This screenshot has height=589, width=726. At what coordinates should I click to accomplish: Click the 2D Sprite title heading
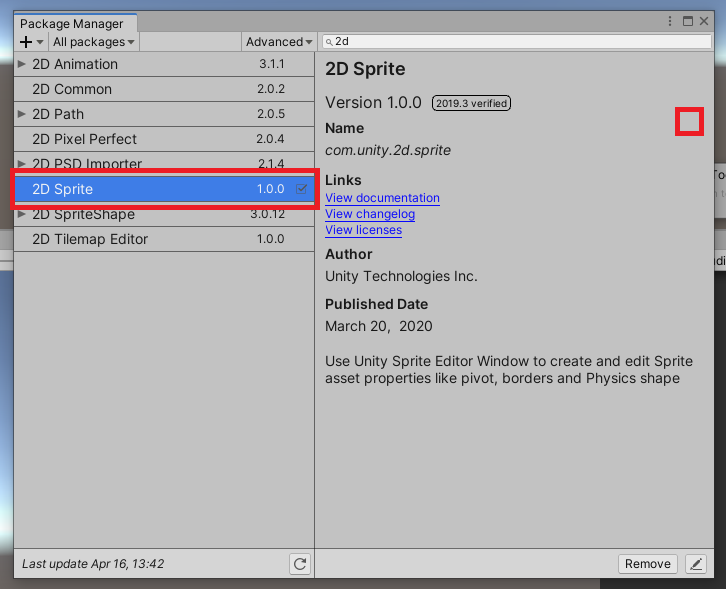tap(365, 69)
